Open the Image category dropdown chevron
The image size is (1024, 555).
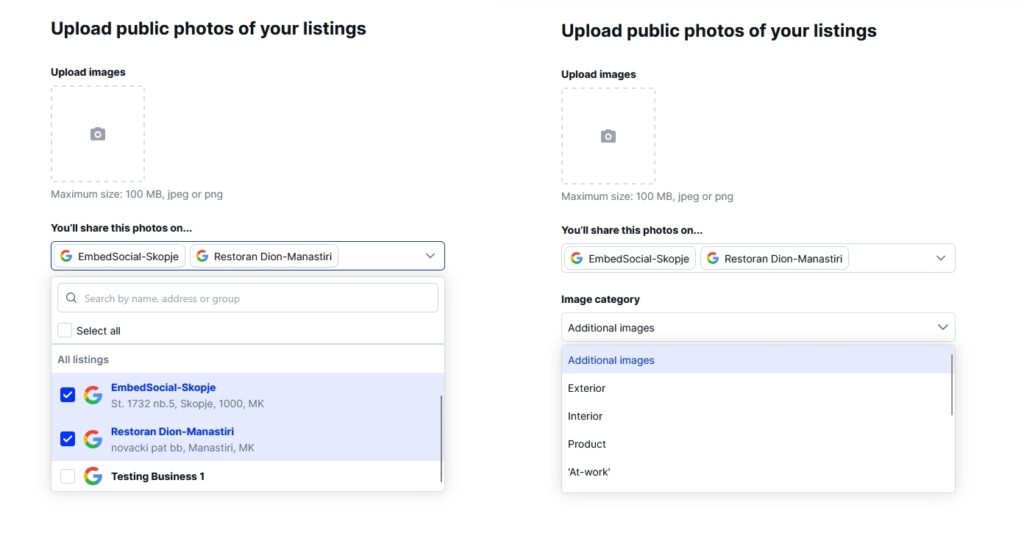[x=942, y=327]
